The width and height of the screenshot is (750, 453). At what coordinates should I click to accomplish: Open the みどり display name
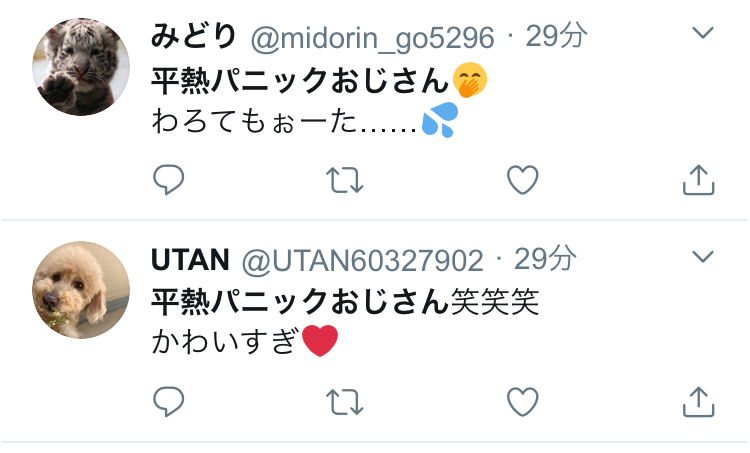pyautogui.click(x=194, y=36)
